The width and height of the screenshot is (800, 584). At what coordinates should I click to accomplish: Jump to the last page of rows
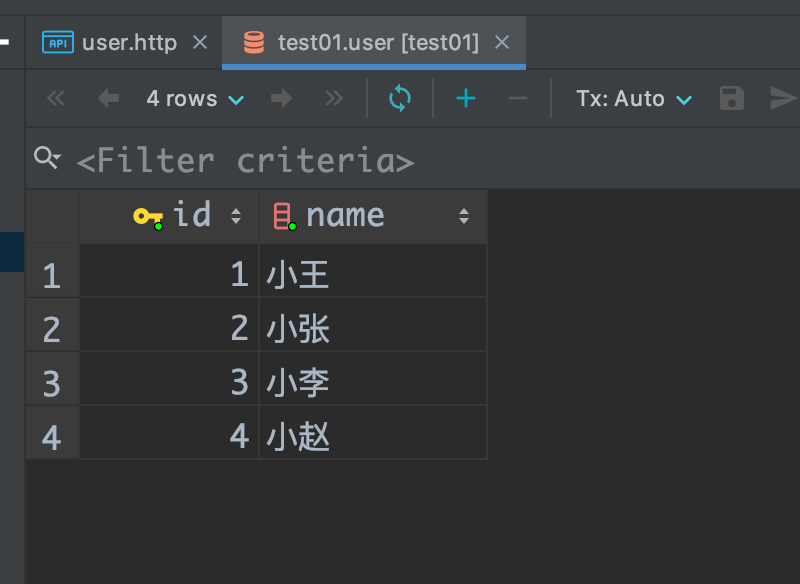pyautogui.click(x=334, y=98)
